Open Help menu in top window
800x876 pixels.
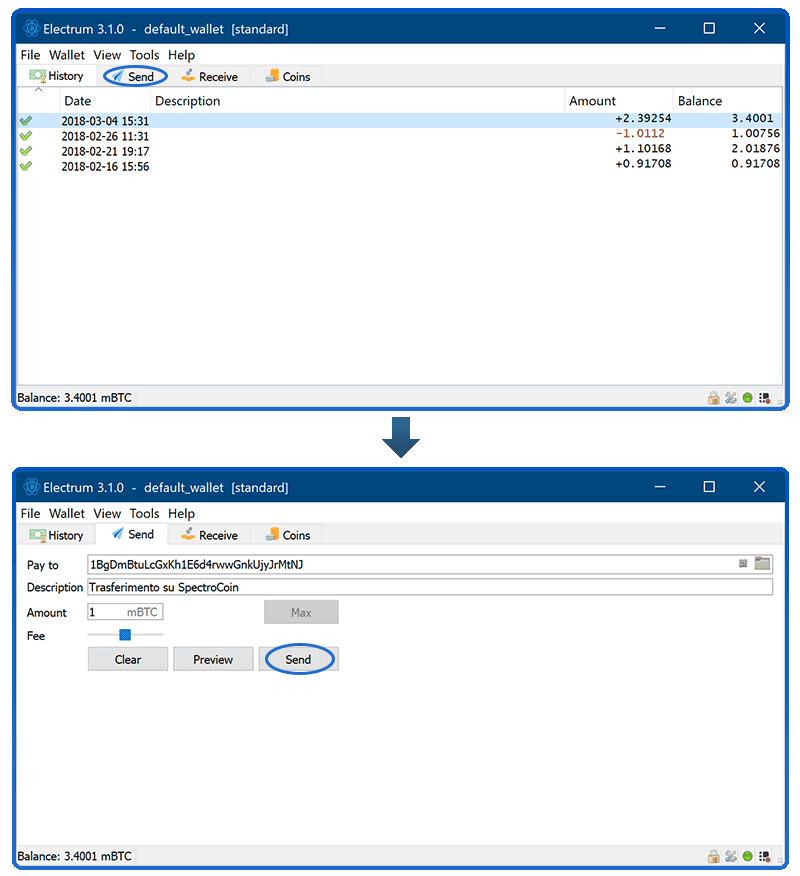181,55
